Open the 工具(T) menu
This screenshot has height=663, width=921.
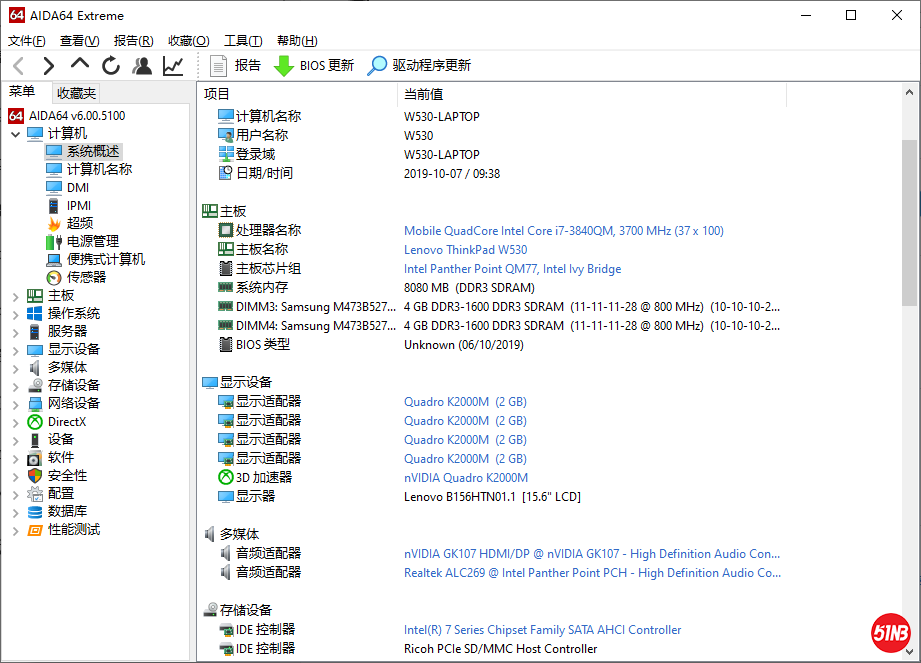tap(242, 41)
